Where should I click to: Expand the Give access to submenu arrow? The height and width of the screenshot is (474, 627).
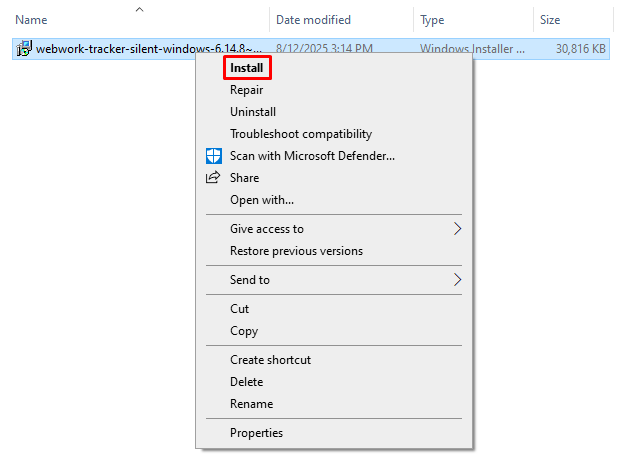point(457,228)
